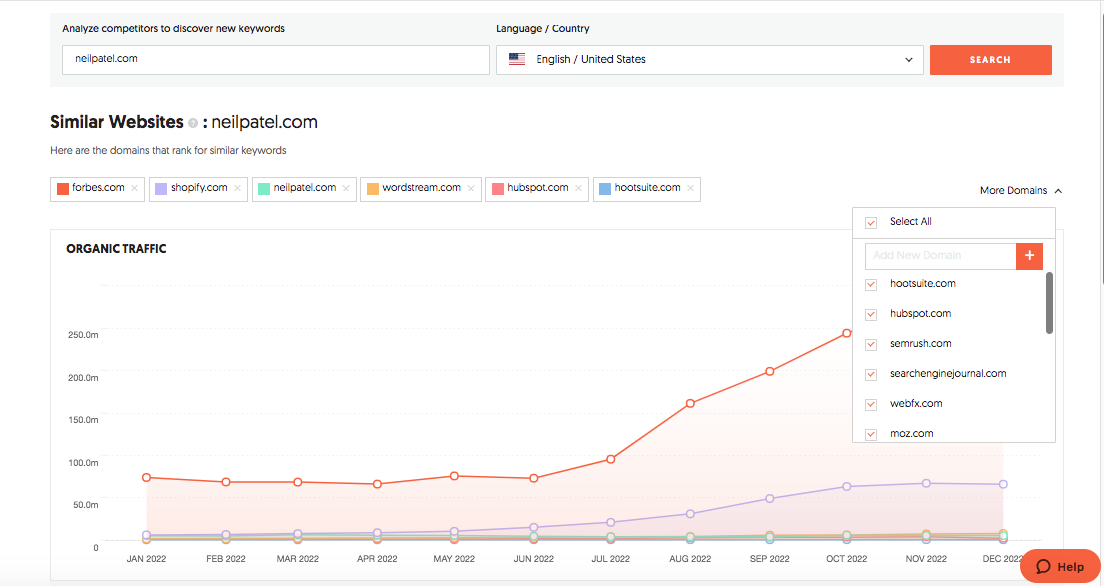Toggle the Select All checkbox

click(x=871, y=222)
